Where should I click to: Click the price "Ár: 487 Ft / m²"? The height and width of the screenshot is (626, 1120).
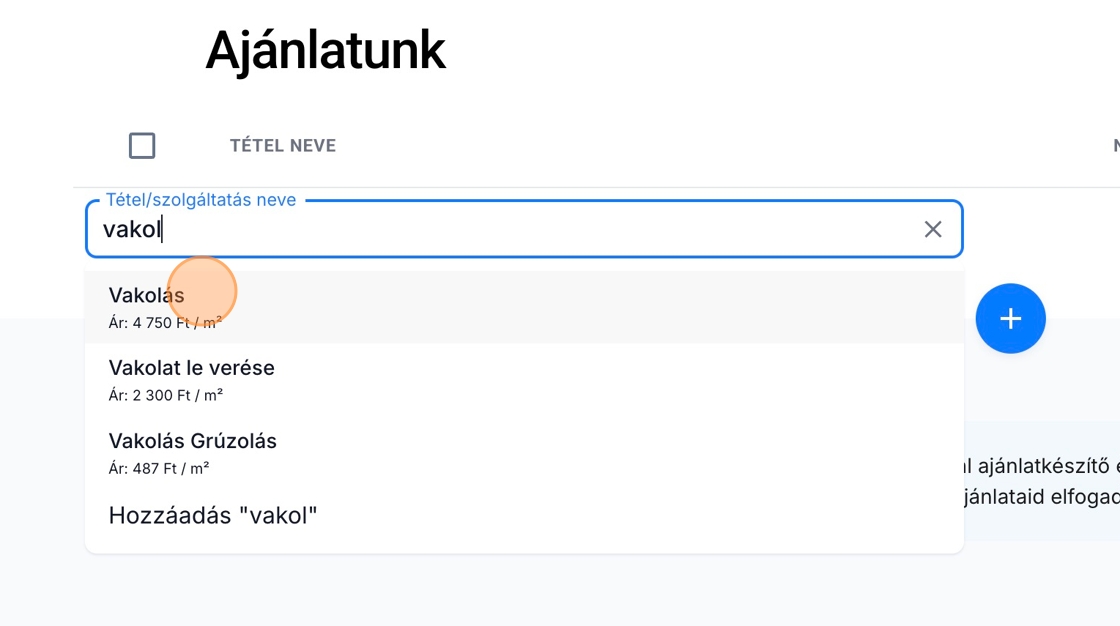point(158,468)
